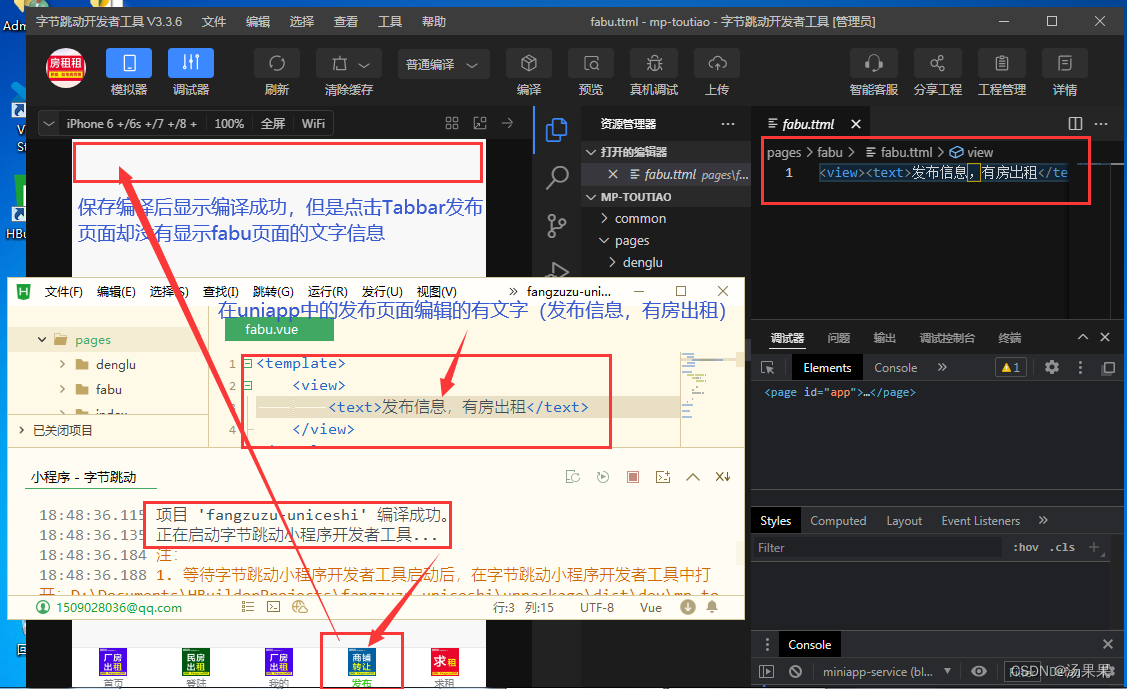Switch to the Computed tab
Viewport: 1127px width, 689px height.
pyautogui.click(x=838, y=521)
